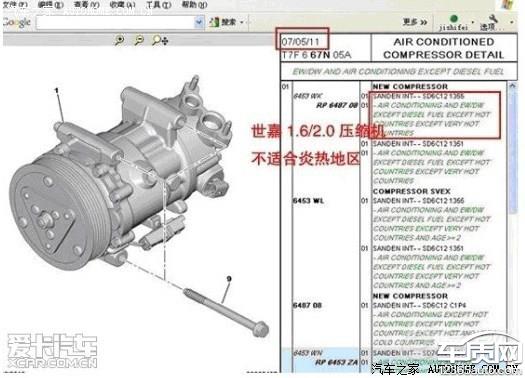This screenshot has height=378, width=525.
Task: Open the 文件 (File) menu
Action: tap(15, 5)
